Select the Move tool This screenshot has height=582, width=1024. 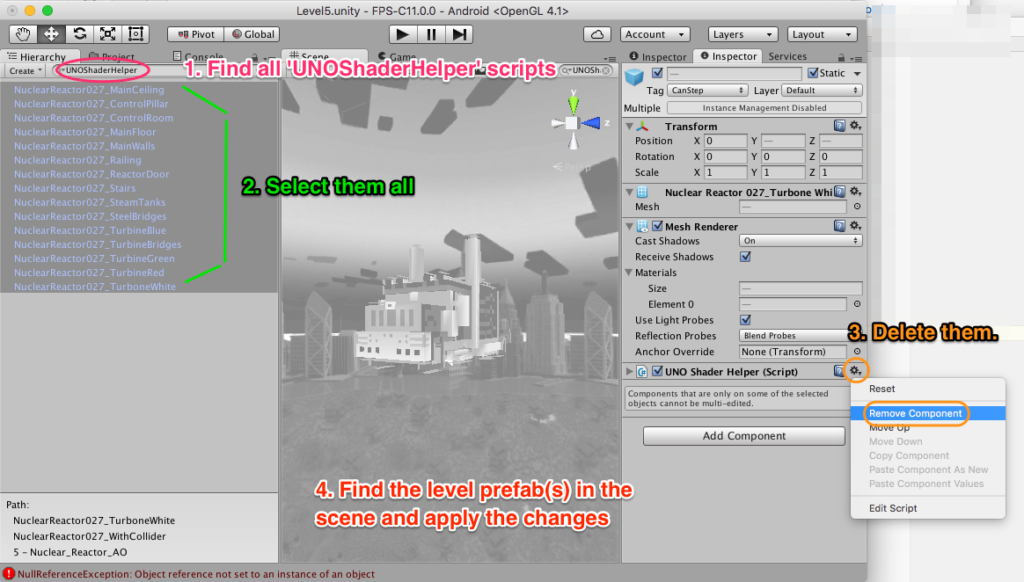click(51, 34)
